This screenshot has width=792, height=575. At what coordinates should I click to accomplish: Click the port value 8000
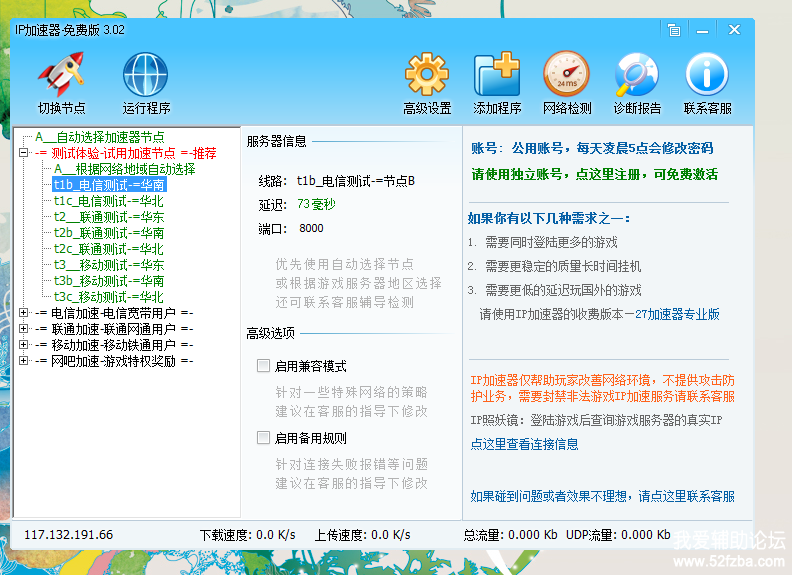coord(311,228)
